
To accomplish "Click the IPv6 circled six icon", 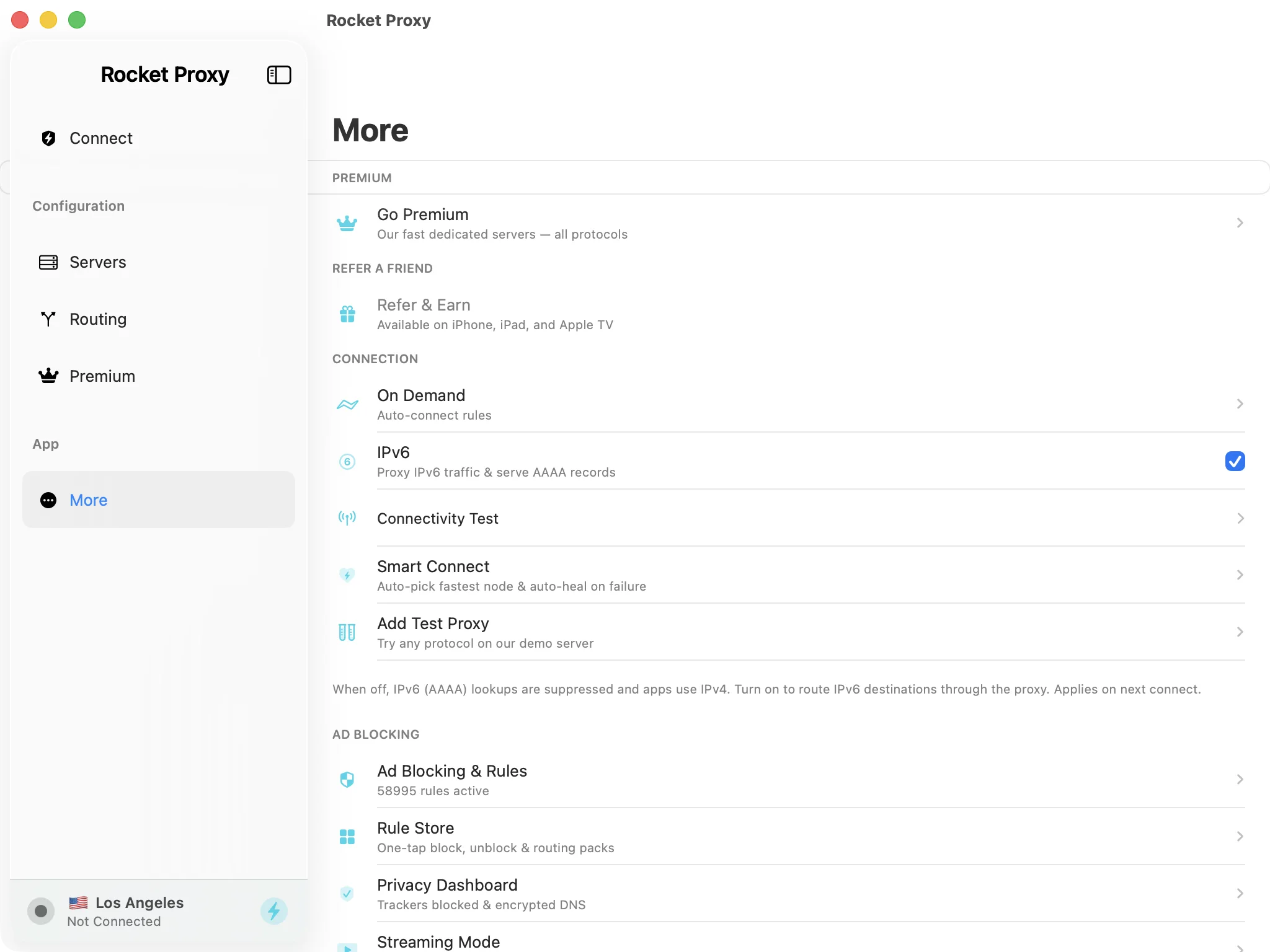I will (x=347, y=462).
